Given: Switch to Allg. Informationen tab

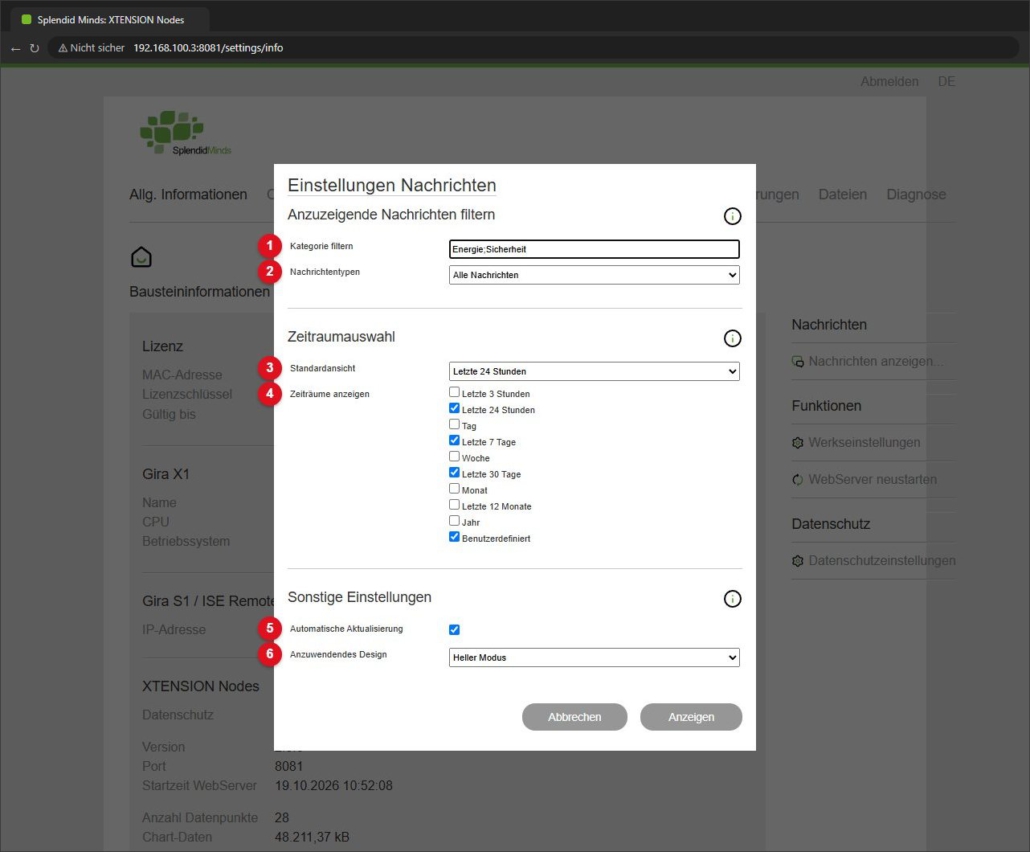Looking at the screenshot, I should point(188,194).
